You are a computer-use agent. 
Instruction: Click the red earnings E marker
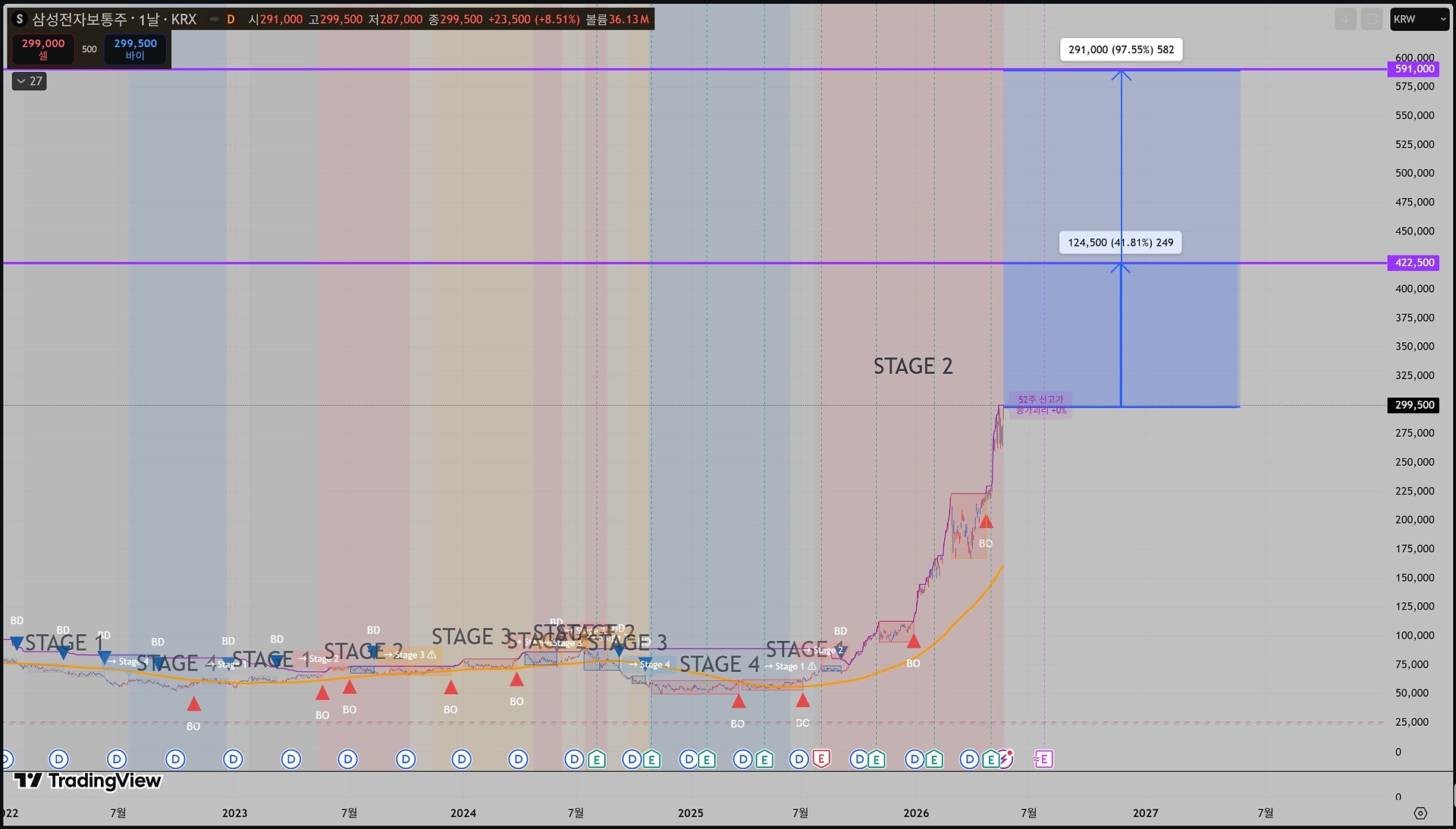[x=821, y=758]
